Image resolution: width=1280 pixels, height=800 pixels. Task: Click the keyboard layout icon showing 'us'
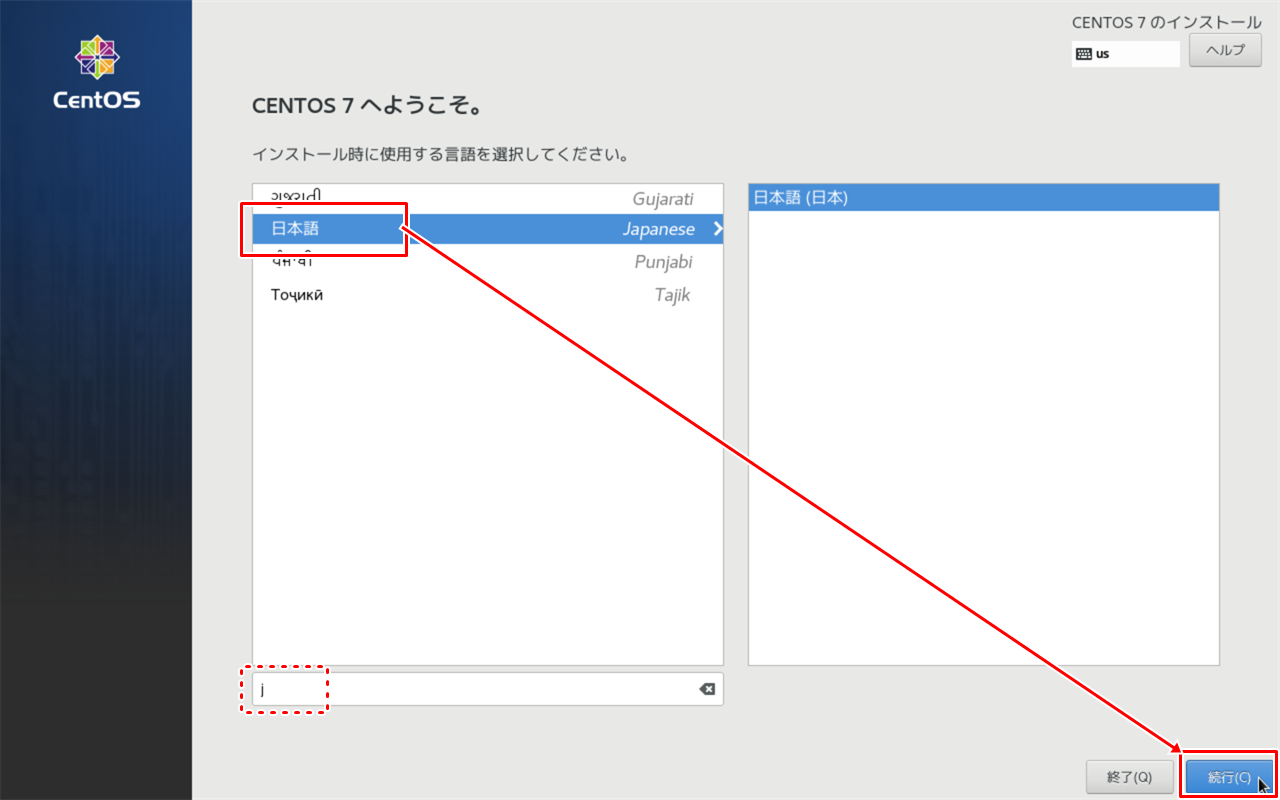pos(1125,53)
